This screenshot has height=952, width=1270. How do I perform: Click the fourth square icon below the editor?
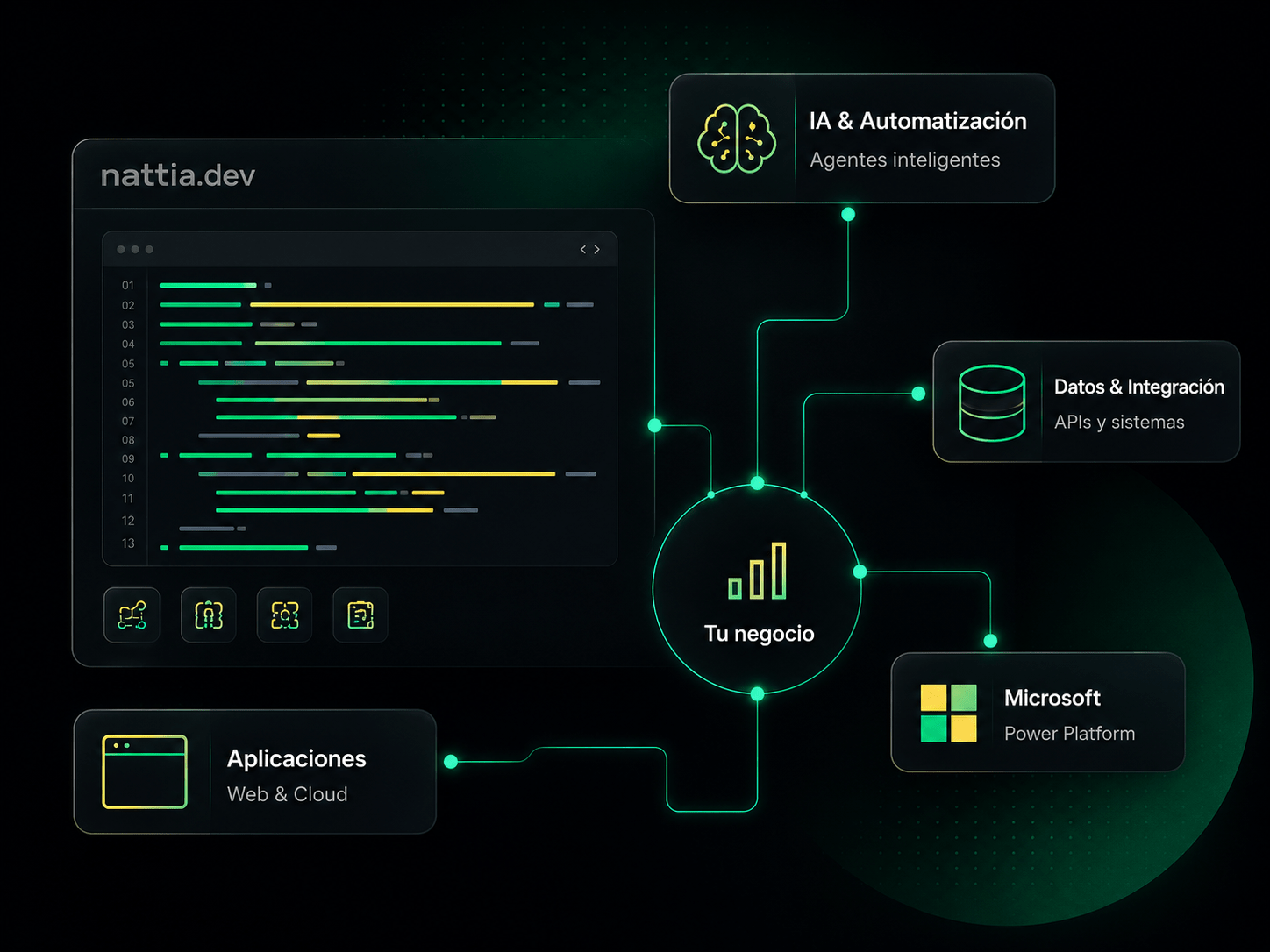point(360,615)
